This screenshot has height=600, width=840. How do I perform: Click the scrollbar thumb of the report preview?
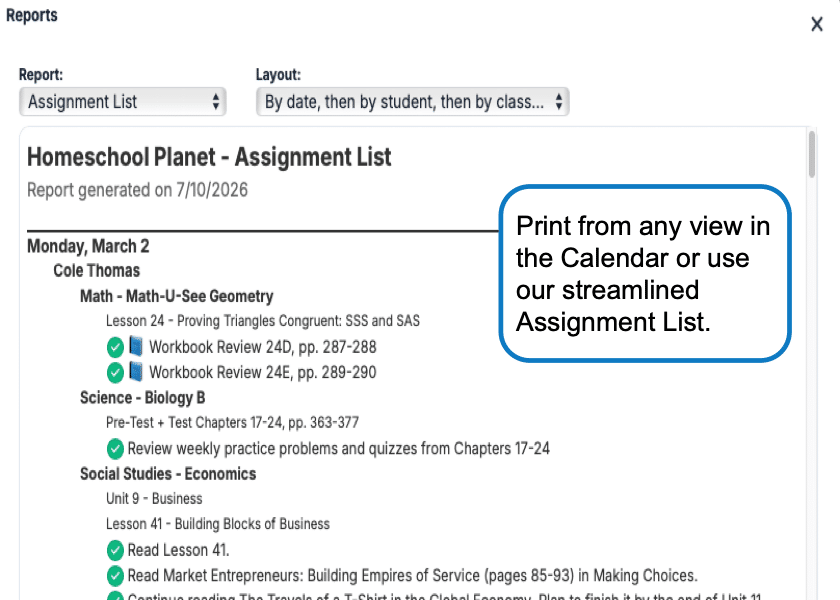(x=812, y=154)
